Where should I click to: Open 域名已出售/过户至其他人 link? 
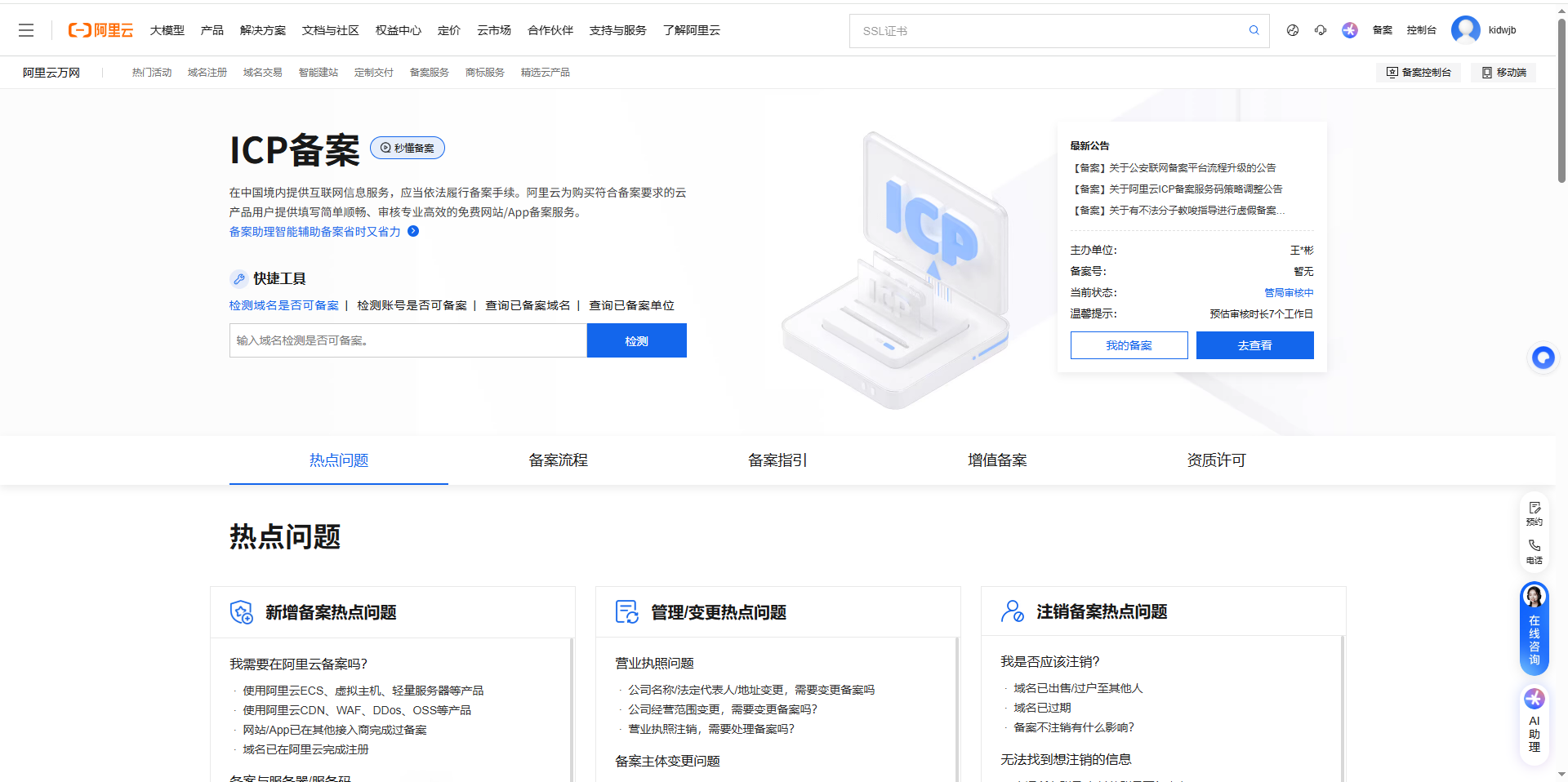[x=1078, y=688]
